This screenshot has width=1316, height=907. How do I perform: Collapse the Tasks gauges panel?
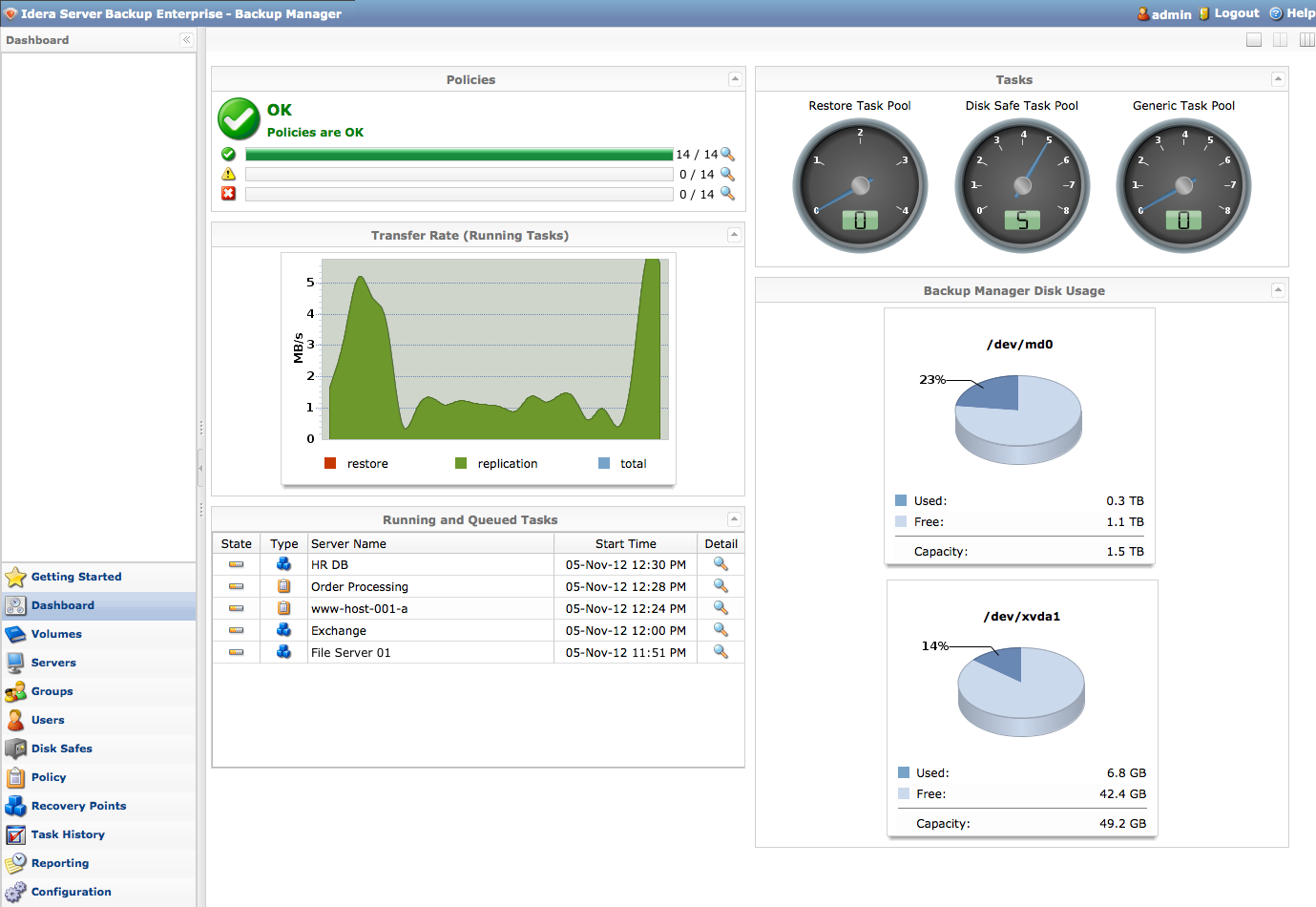click(1279, 79)
